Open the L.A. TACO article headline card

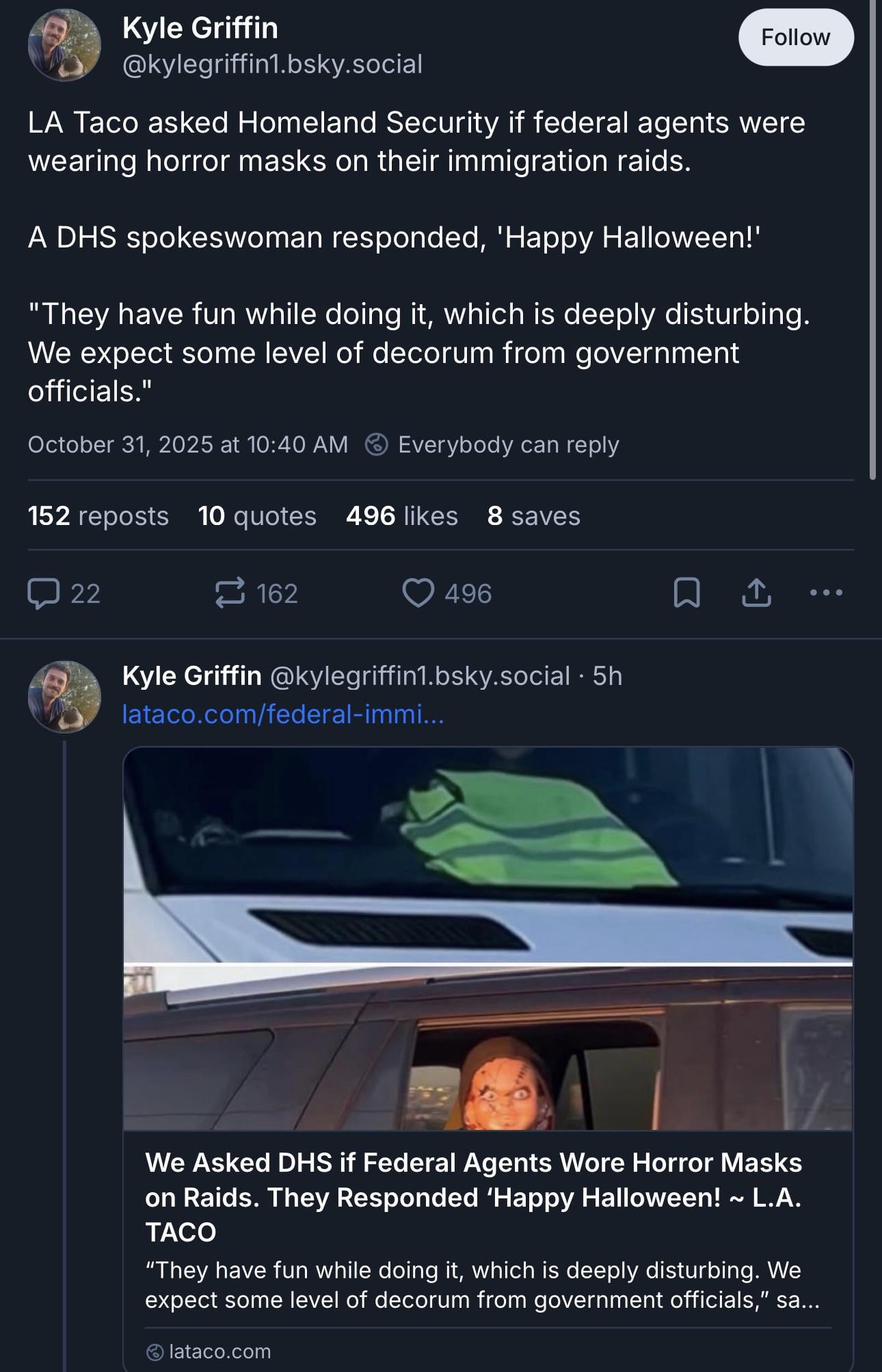click(473, 1197)
